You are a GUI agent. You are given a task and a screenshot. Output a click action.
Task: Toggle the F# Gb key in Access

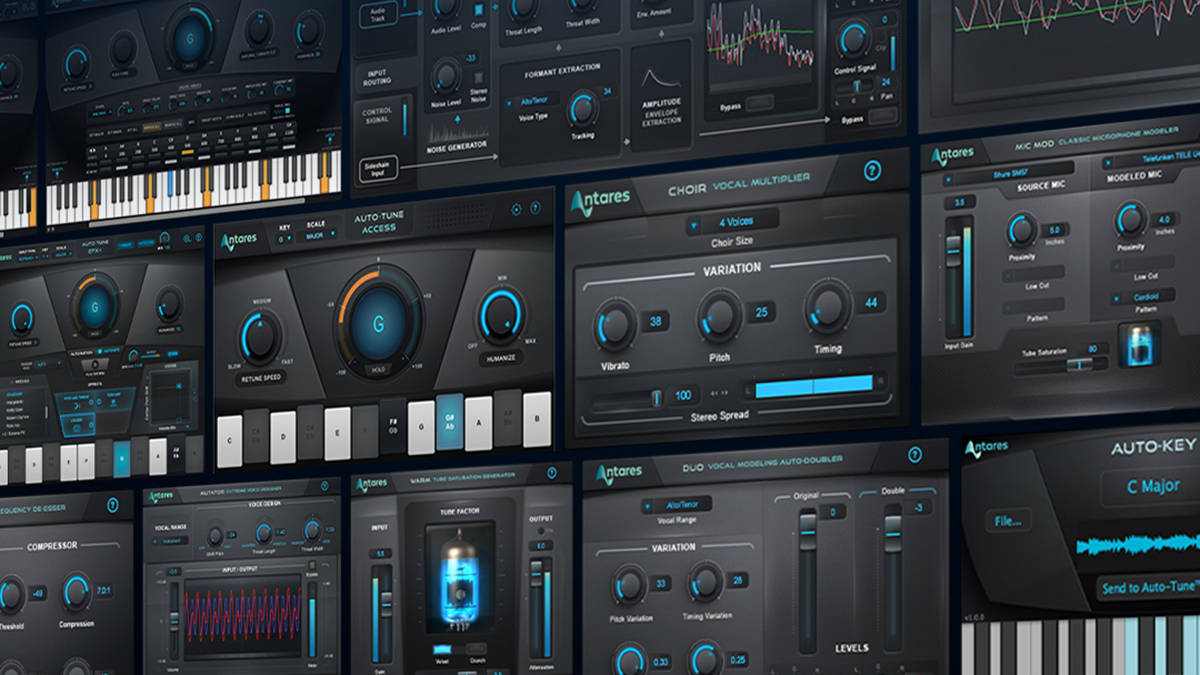point(394,428)
